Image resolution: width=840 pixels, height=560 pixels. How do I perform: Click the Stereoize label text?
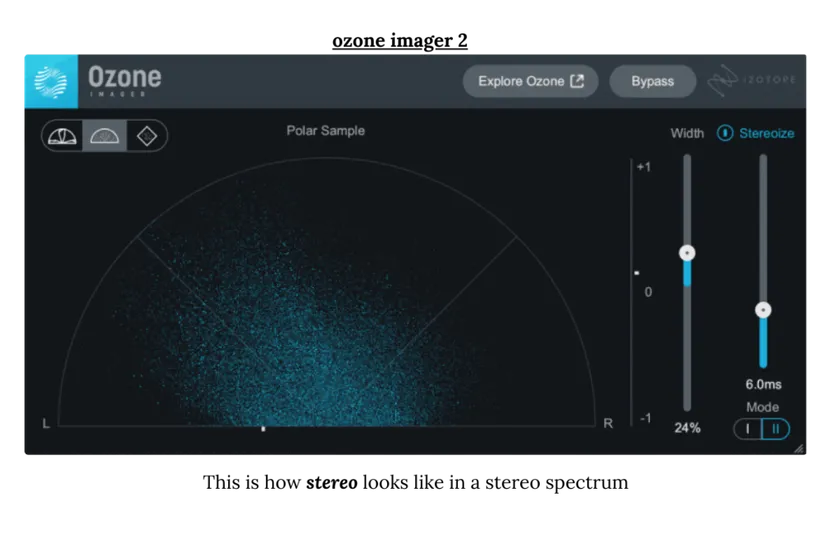767,133
